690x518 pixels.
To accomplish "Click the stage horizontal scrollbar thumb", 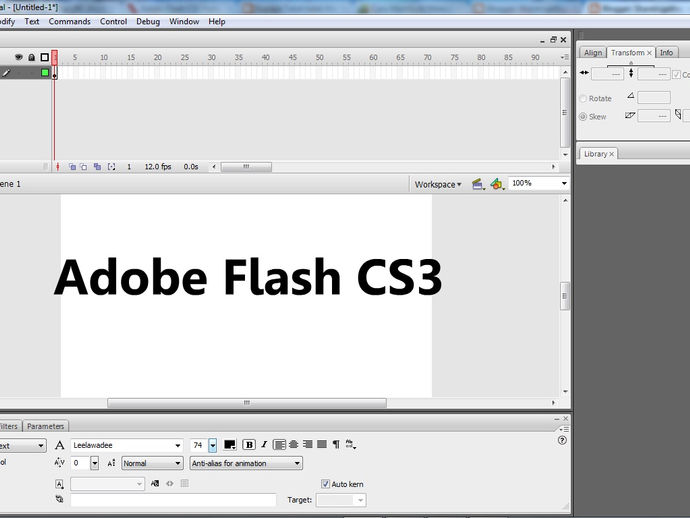I will pyautogui.click(x=247, y=403).
